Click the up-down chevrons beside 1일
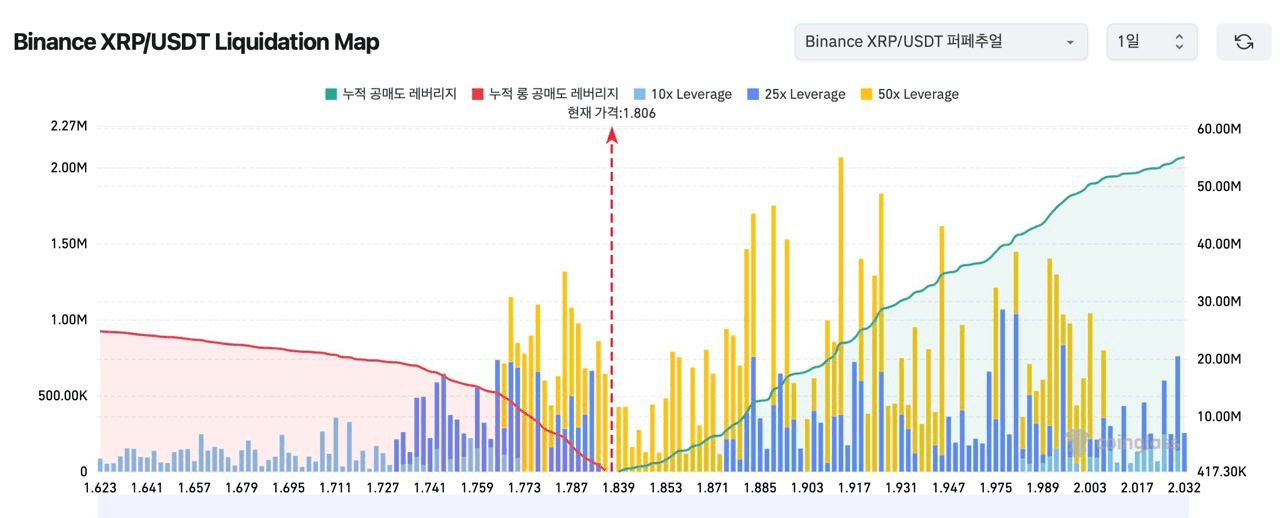This screenshot has width=1280, height=518. coord(1178,42)
